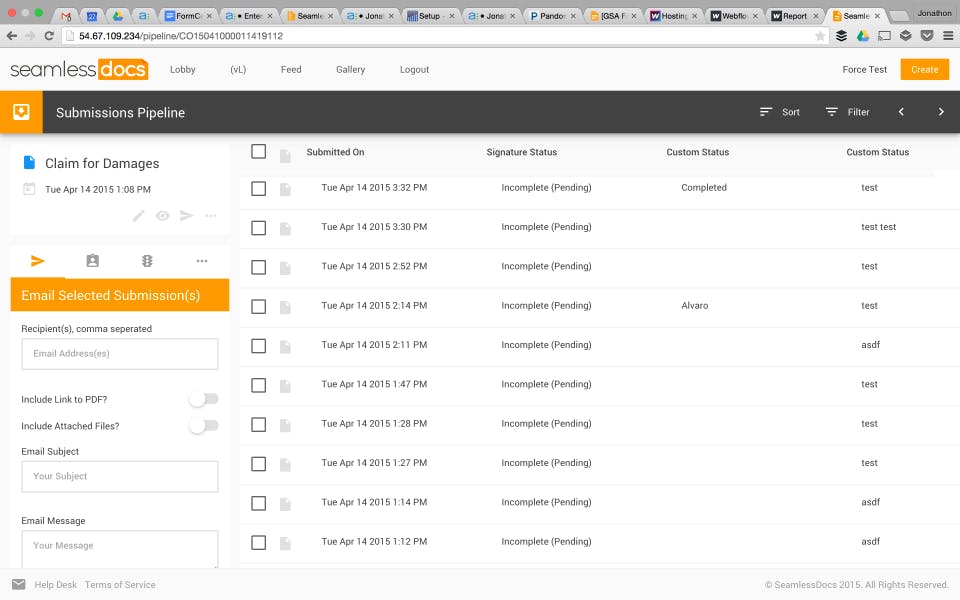Click the orange pipeline inbox icon
The height and width of the screenshot is (600, 960).
(21, 112)
